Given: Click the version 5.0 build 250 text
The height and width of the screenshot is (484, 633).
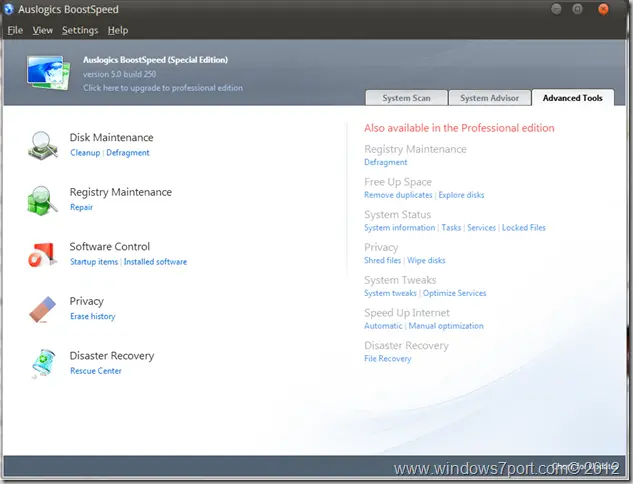Looking at the screenshot, I should click(x=119, y=74).
